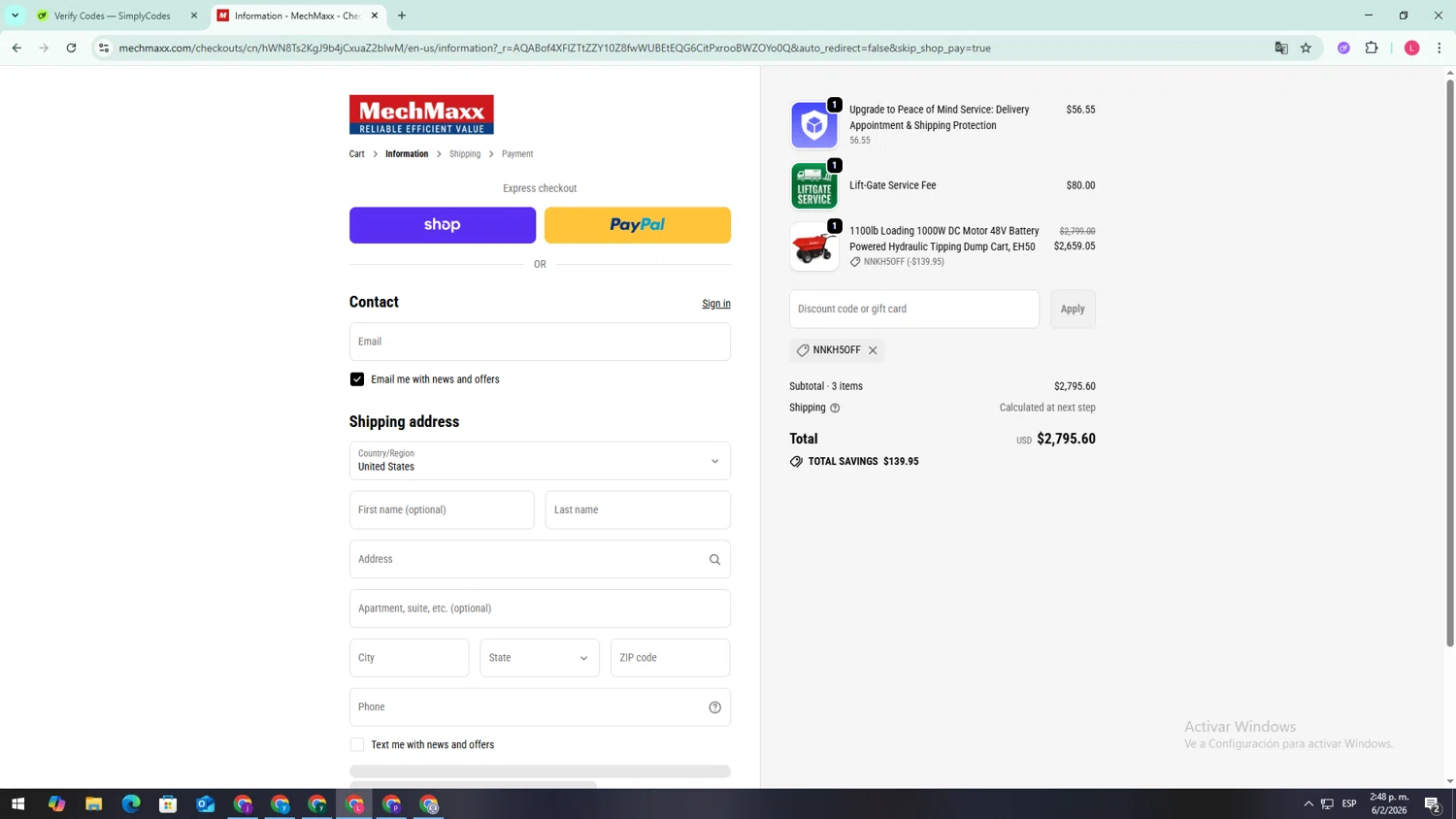Image resolution: width=1456 pixels, height=819 pixels.
Task: Click the First name field
Action: [442, 509]
